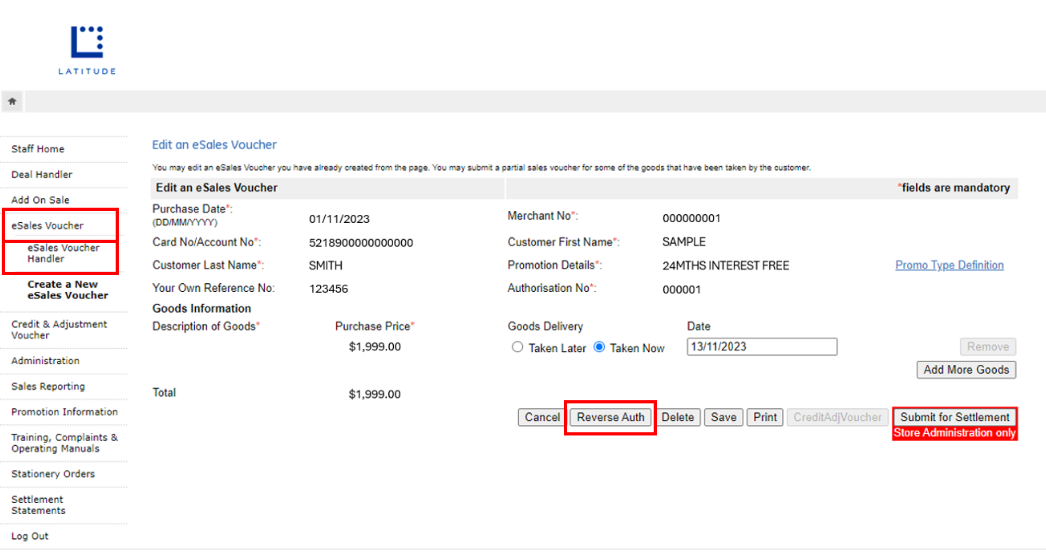Open Settlement Statements in sidebar
This screenshot has height=560, width=1046.
(x=38, y=505)
